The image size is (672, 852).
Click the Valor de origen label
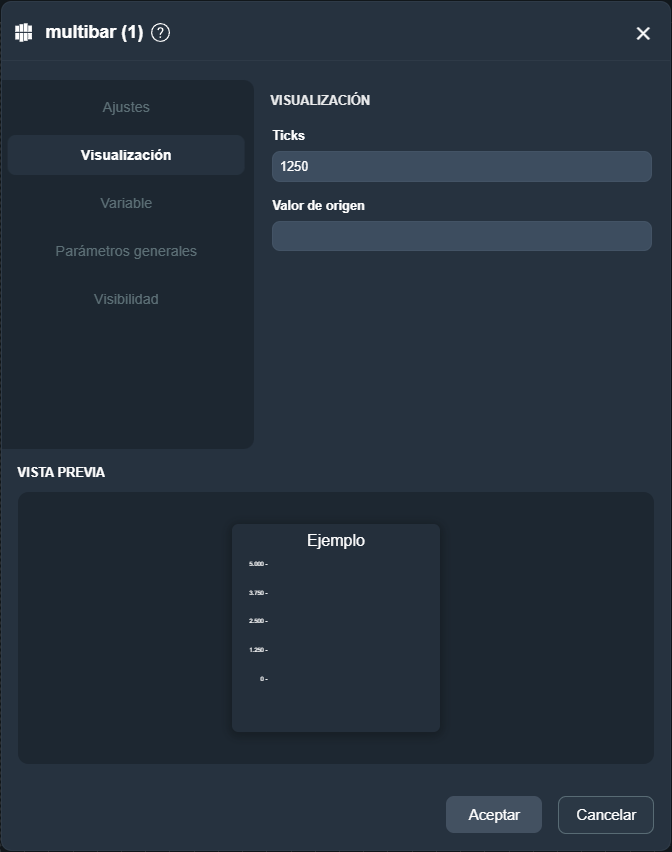[x=318, y=205]
